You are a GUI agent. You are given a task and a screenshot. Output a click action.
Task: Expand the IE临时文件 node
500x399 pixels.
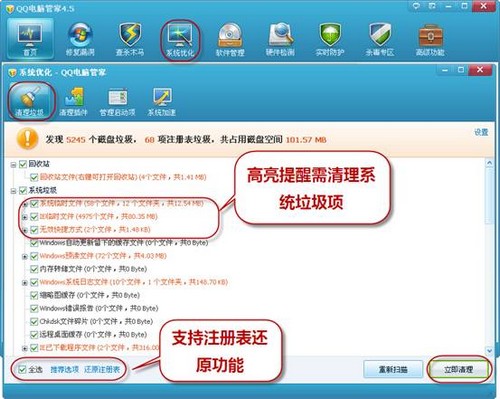coord(25,217)
